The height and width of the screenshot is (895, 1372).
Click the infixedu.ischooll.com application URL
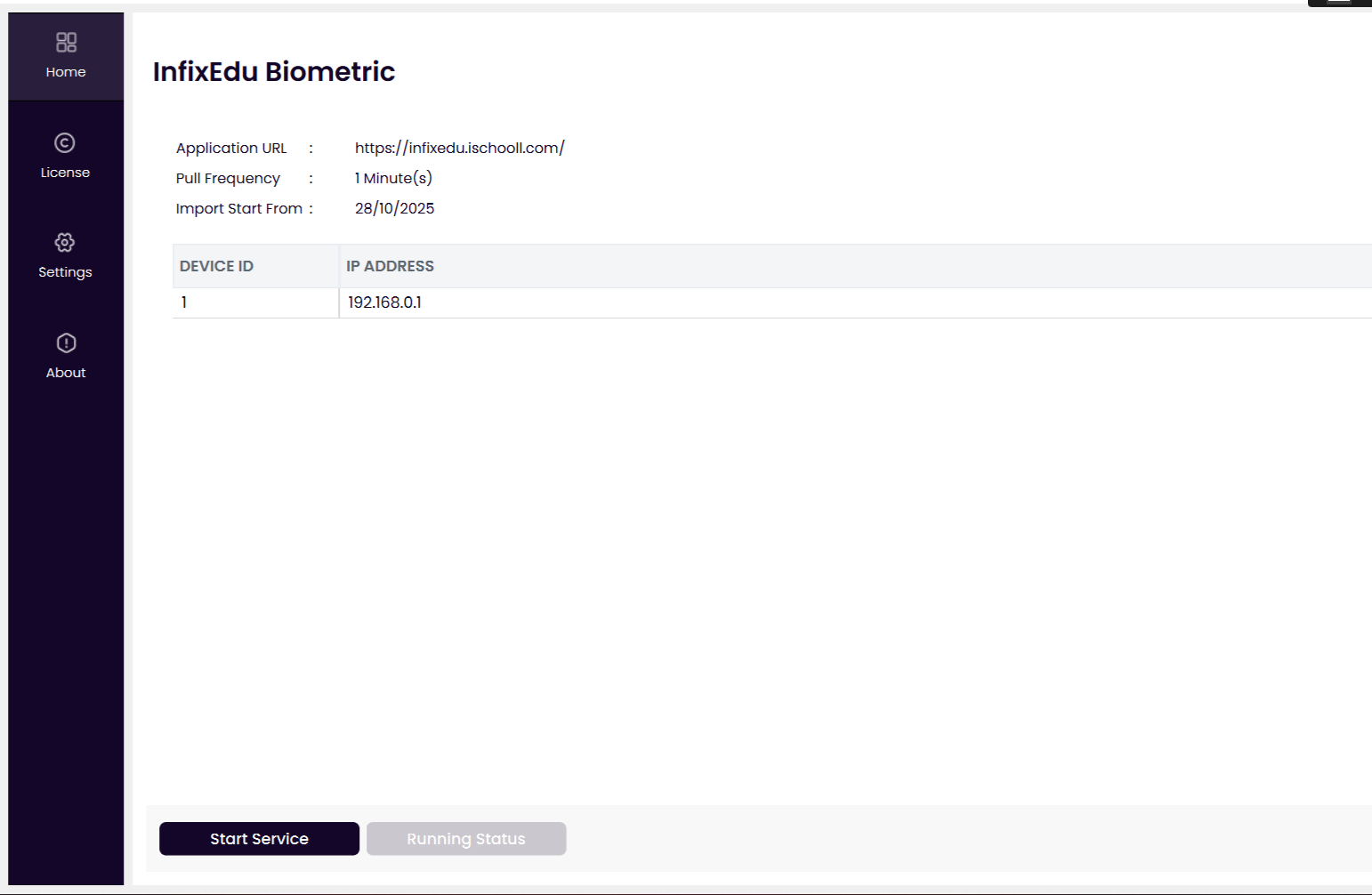pos(459,148)
